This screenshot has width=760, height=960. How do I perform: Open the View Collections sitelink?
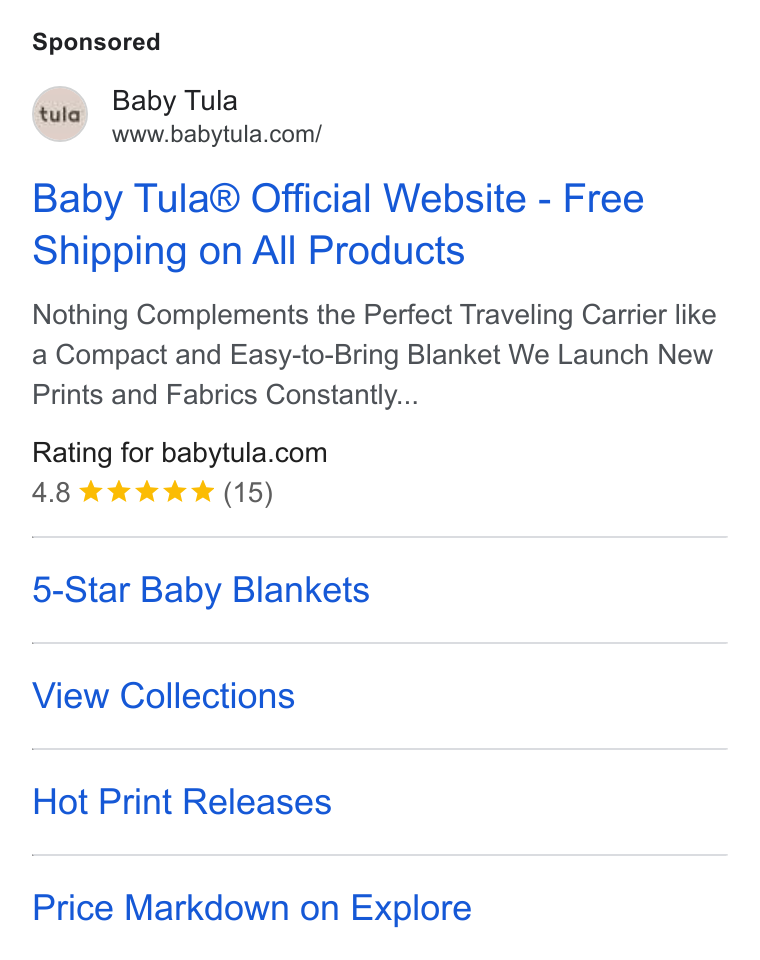tap(164, 696)
